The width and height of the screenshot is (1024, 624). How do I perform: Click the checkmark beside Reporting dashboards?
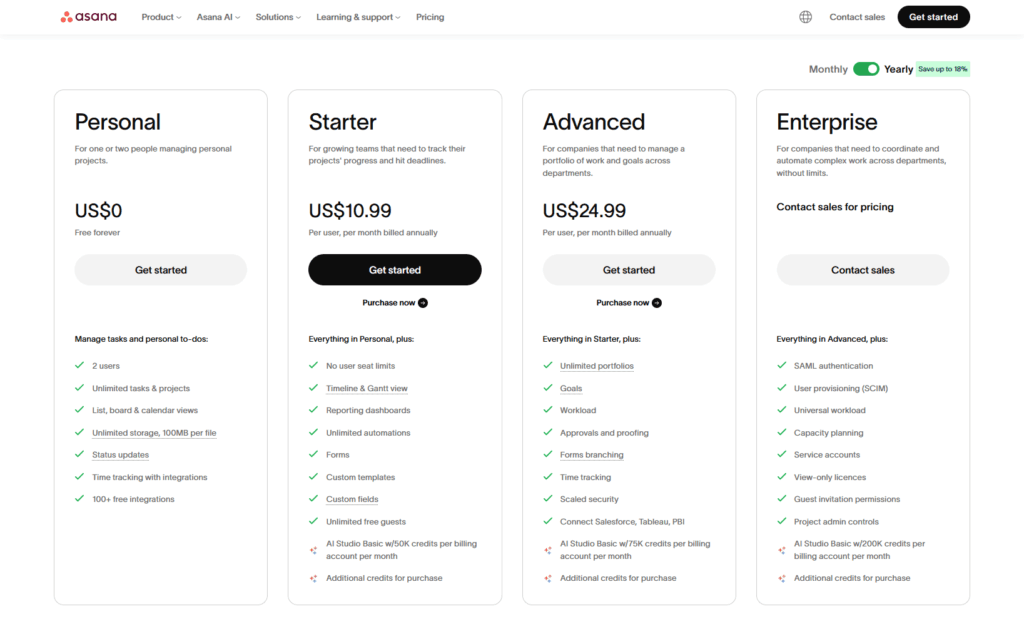(x=313, y=410)
